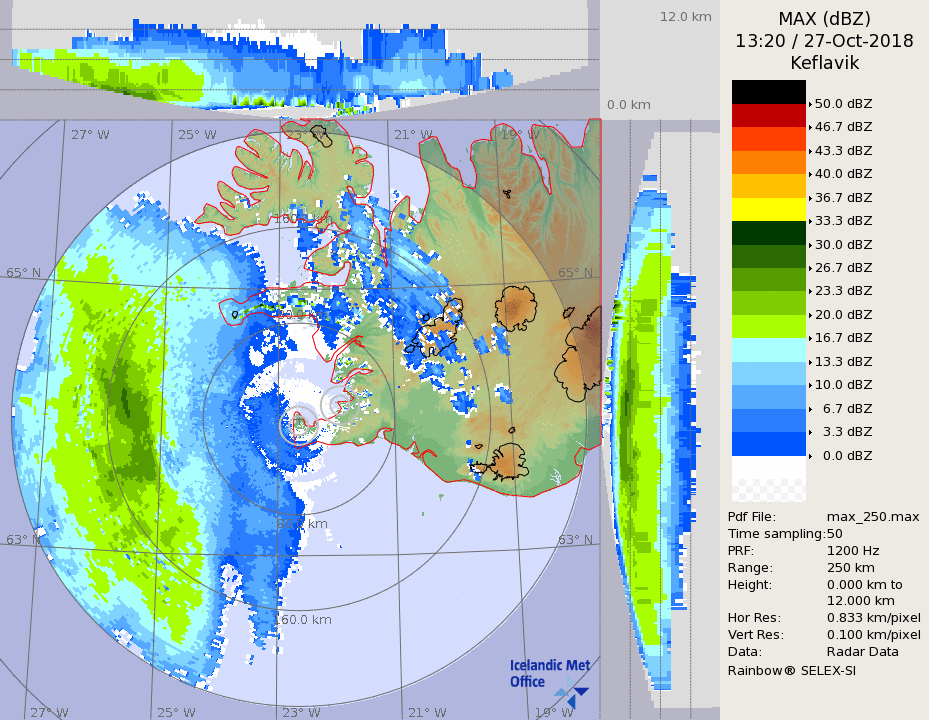Screen dimensions: 929x720
Task: Click the arrow marker beside 33.3 dBZ
Action: [810, 221]
